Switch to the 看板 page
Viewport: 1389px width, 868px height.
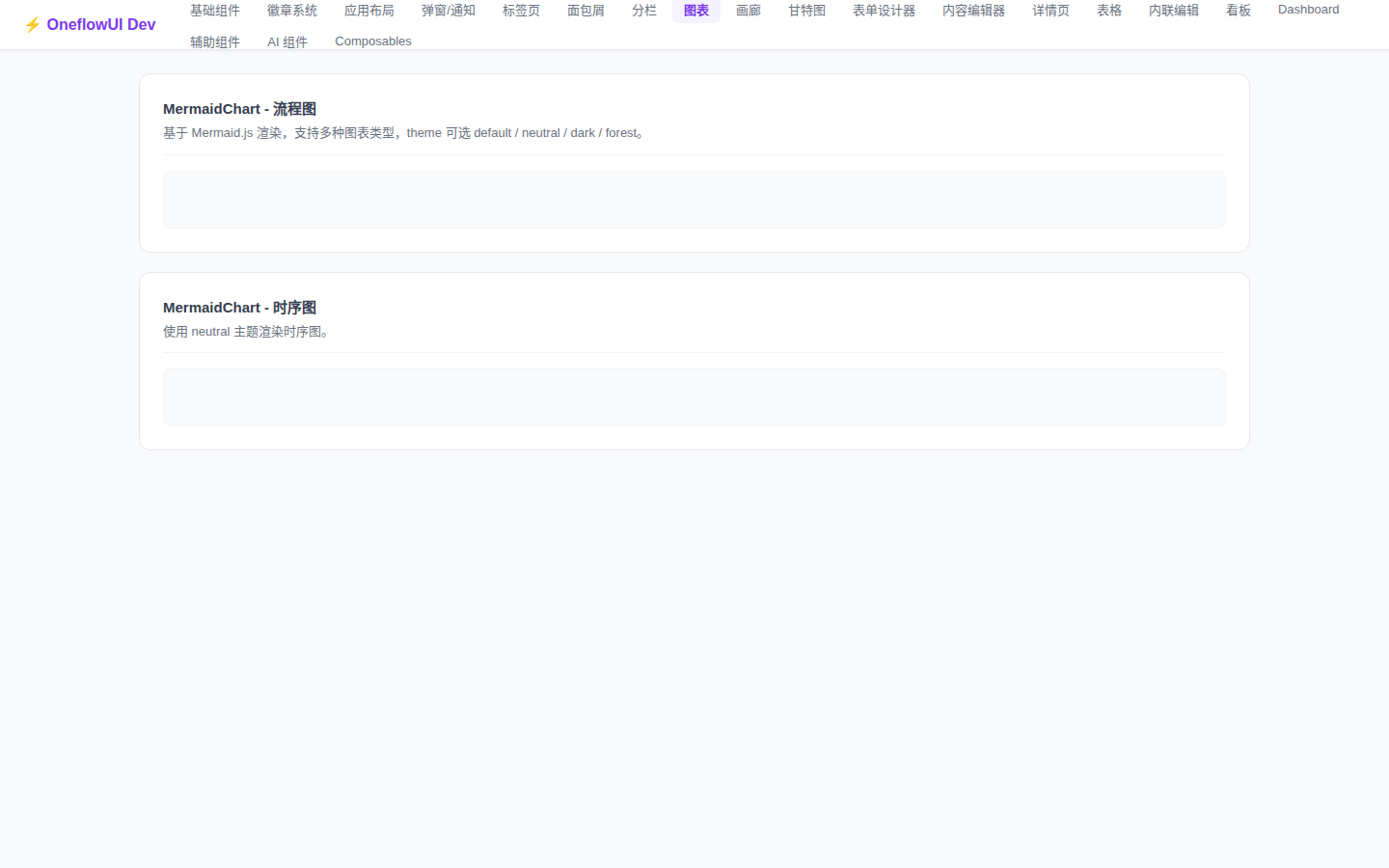1239,11
